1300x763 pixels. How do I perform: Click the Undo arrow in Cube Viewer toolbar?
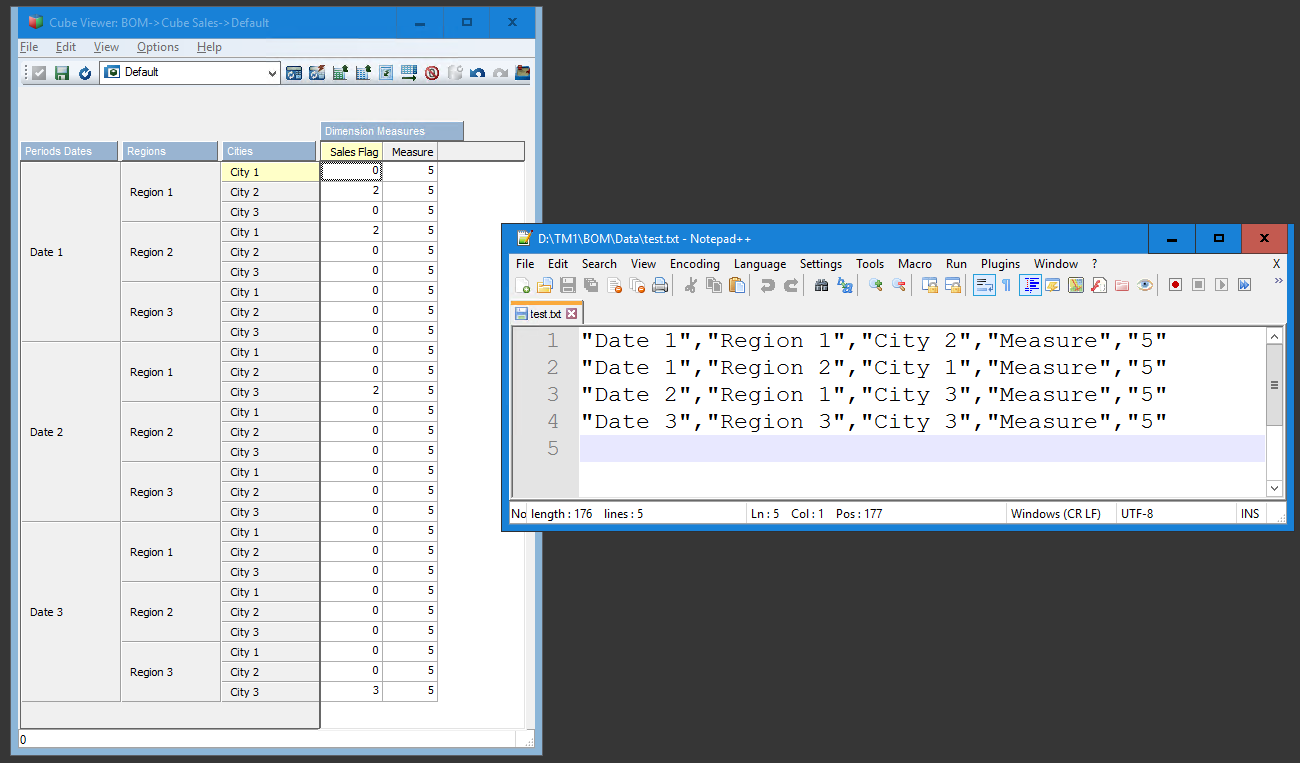click(477, 73)
